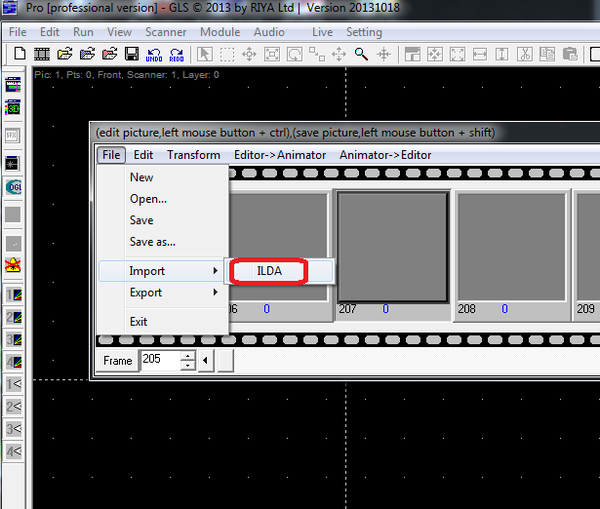Increase the Frame number with up stepper

pyautogui.click(x=188, y=356)
